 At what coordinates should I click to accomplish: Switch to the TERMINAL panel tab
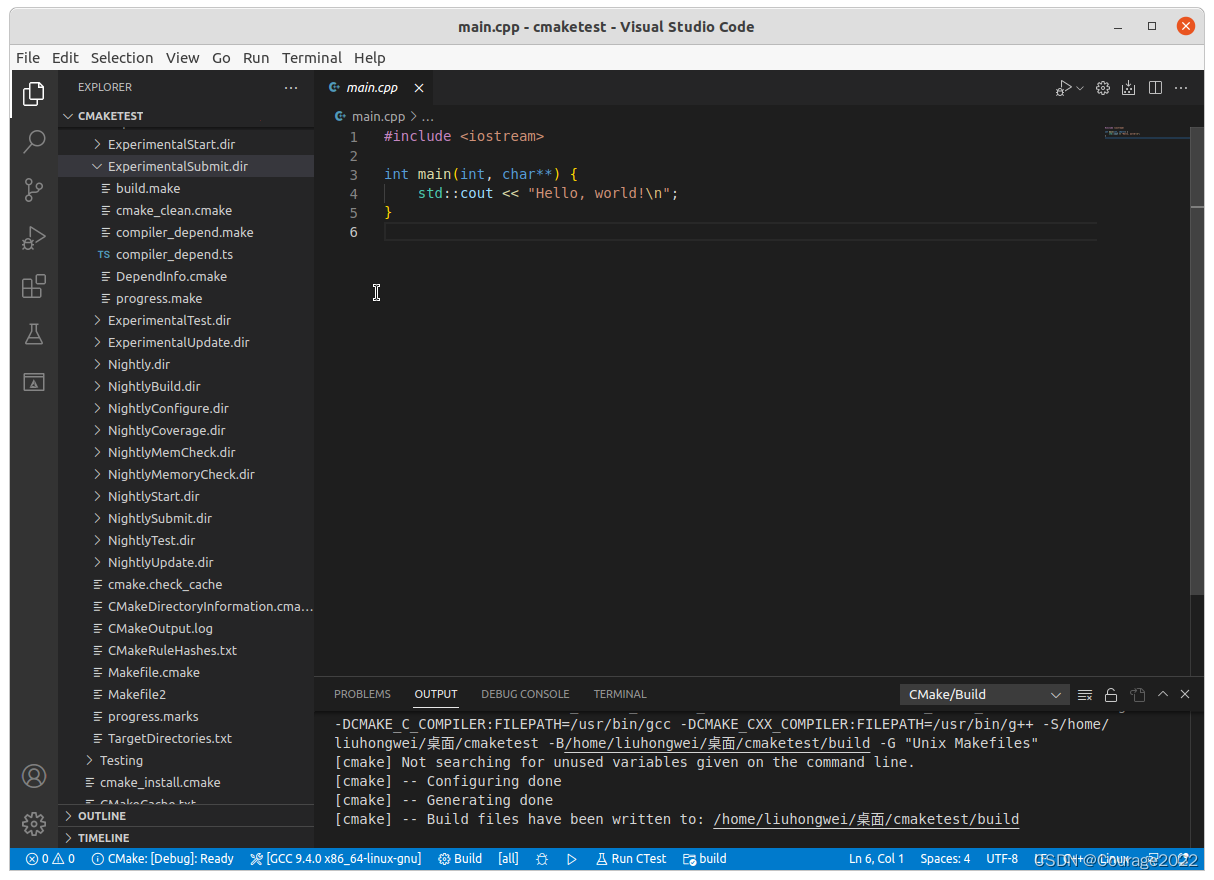(x=620, y=694)
